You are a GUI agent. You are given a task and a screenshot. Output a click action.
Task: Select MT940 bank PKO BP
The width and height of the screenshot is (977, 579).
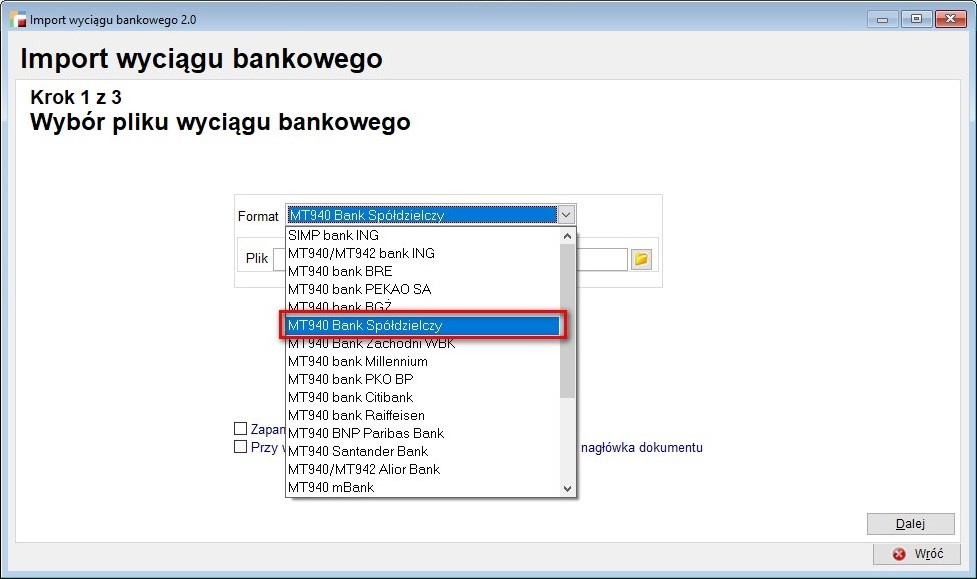423,380
